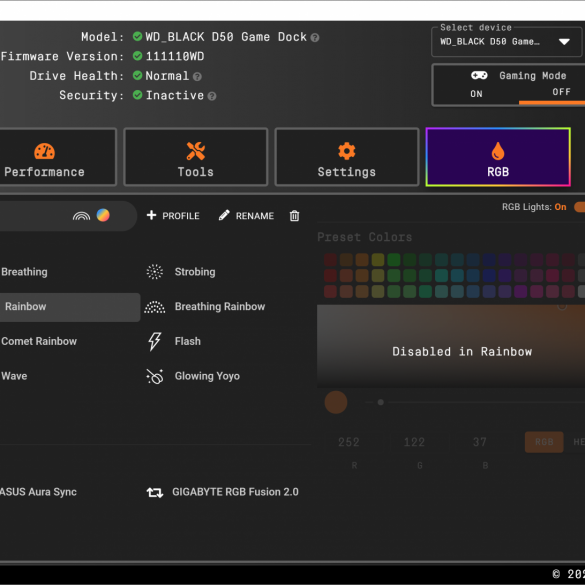
Task: Select the RGB tab
Action: 498,157
